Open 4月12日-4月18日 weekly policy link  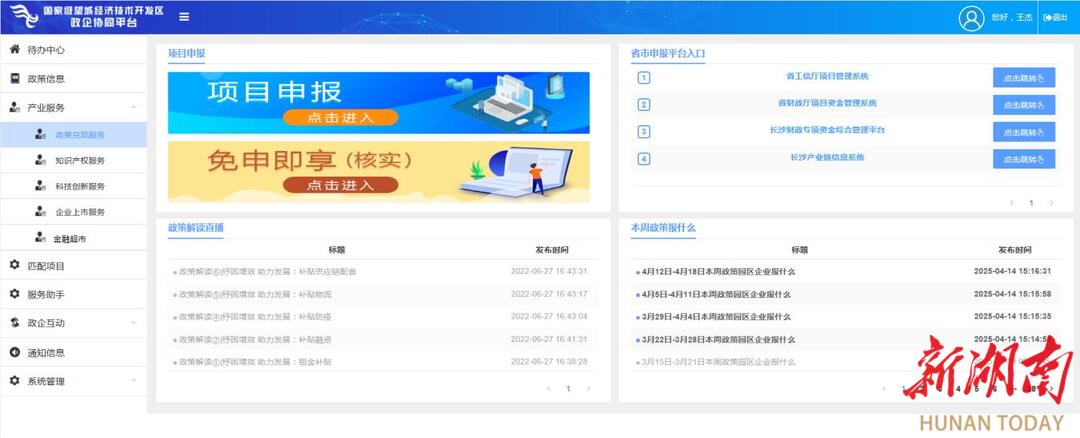(x=718, y=271)
